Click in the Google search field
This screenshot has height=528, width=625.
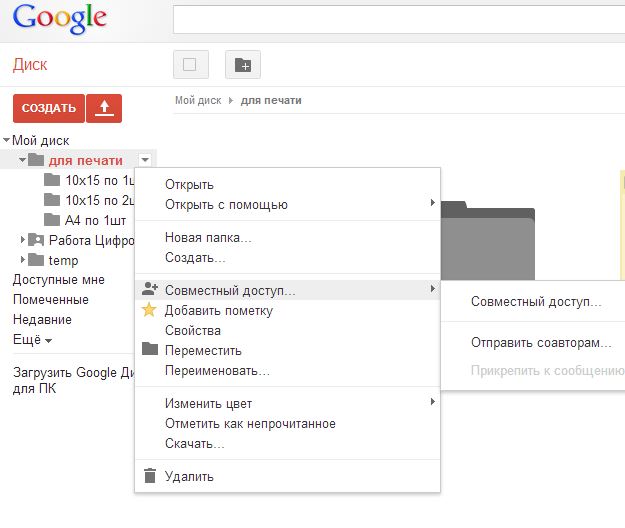399,20
